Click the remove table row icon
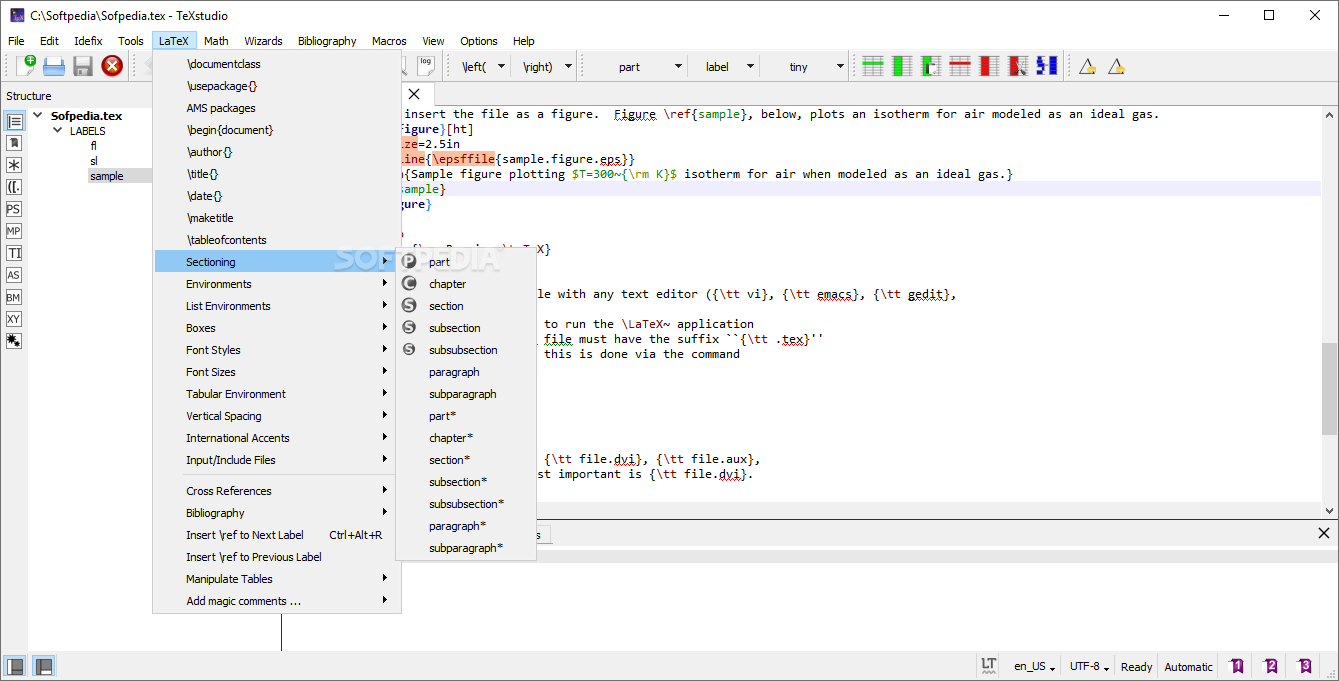Viewport: 1339px width, 681px height. pyautogui.click(x=960, y=66)
